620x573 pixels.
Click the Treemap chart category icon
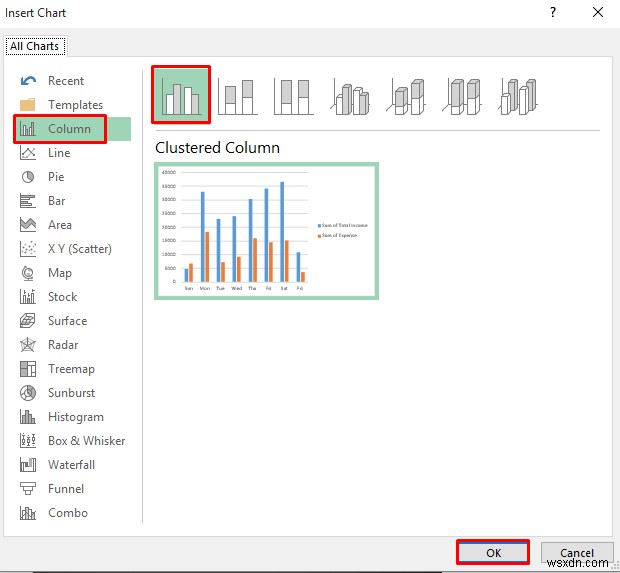[28, 369]
